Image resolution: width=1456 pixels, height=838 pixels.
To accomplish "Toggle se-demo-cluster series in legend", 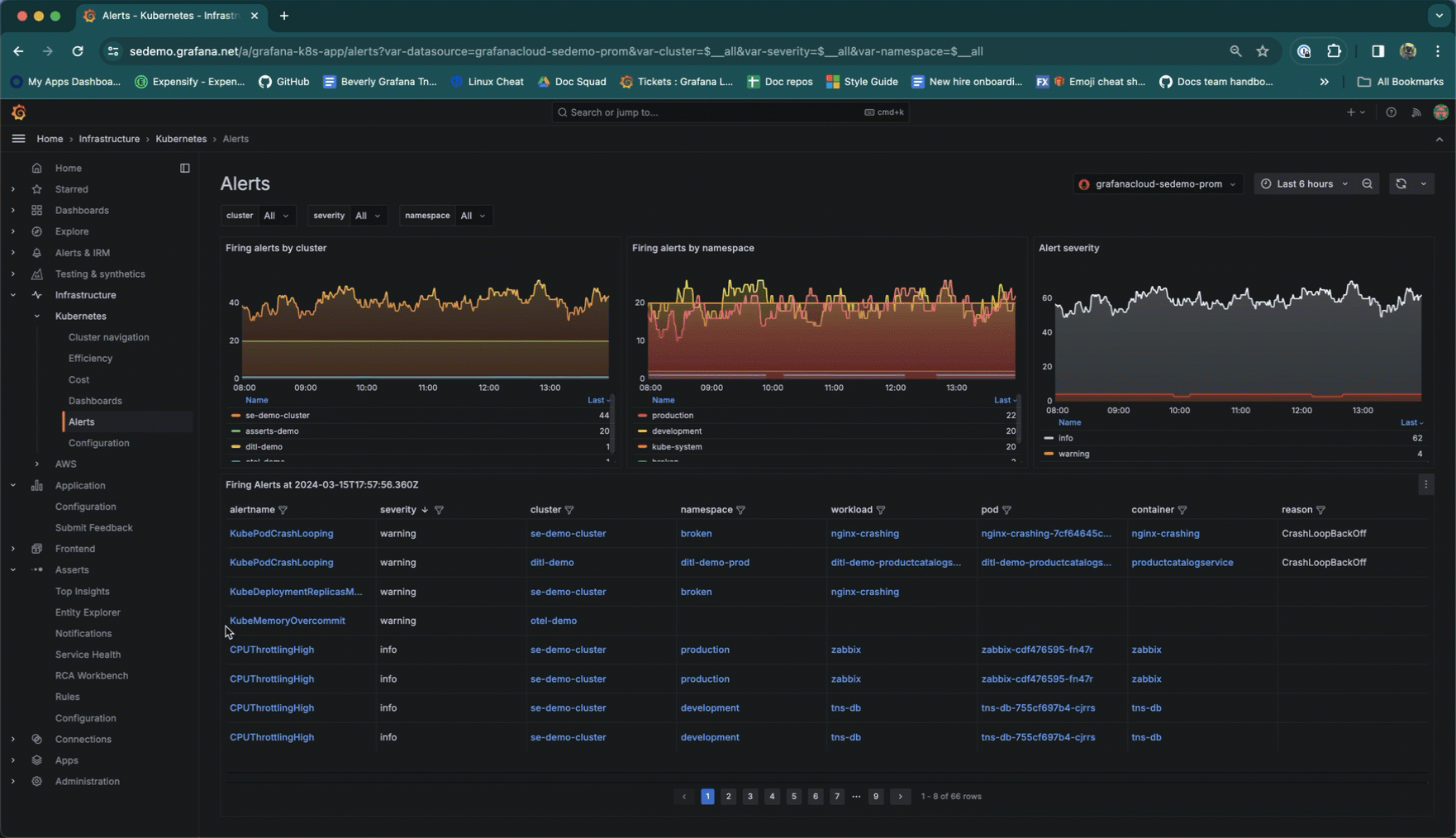I will coord(278,416).
